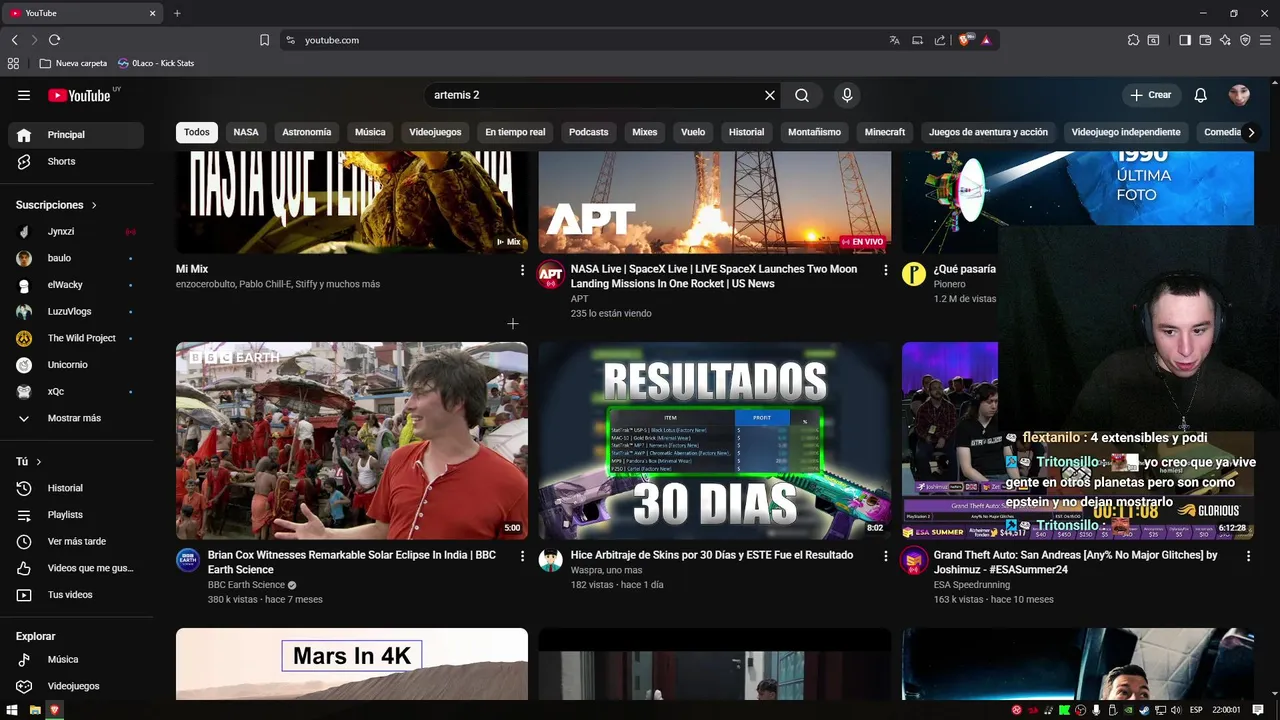Select the Minecraft filter chip
This screenshot has width=1280, height=720.
click(x=885, y=132)
